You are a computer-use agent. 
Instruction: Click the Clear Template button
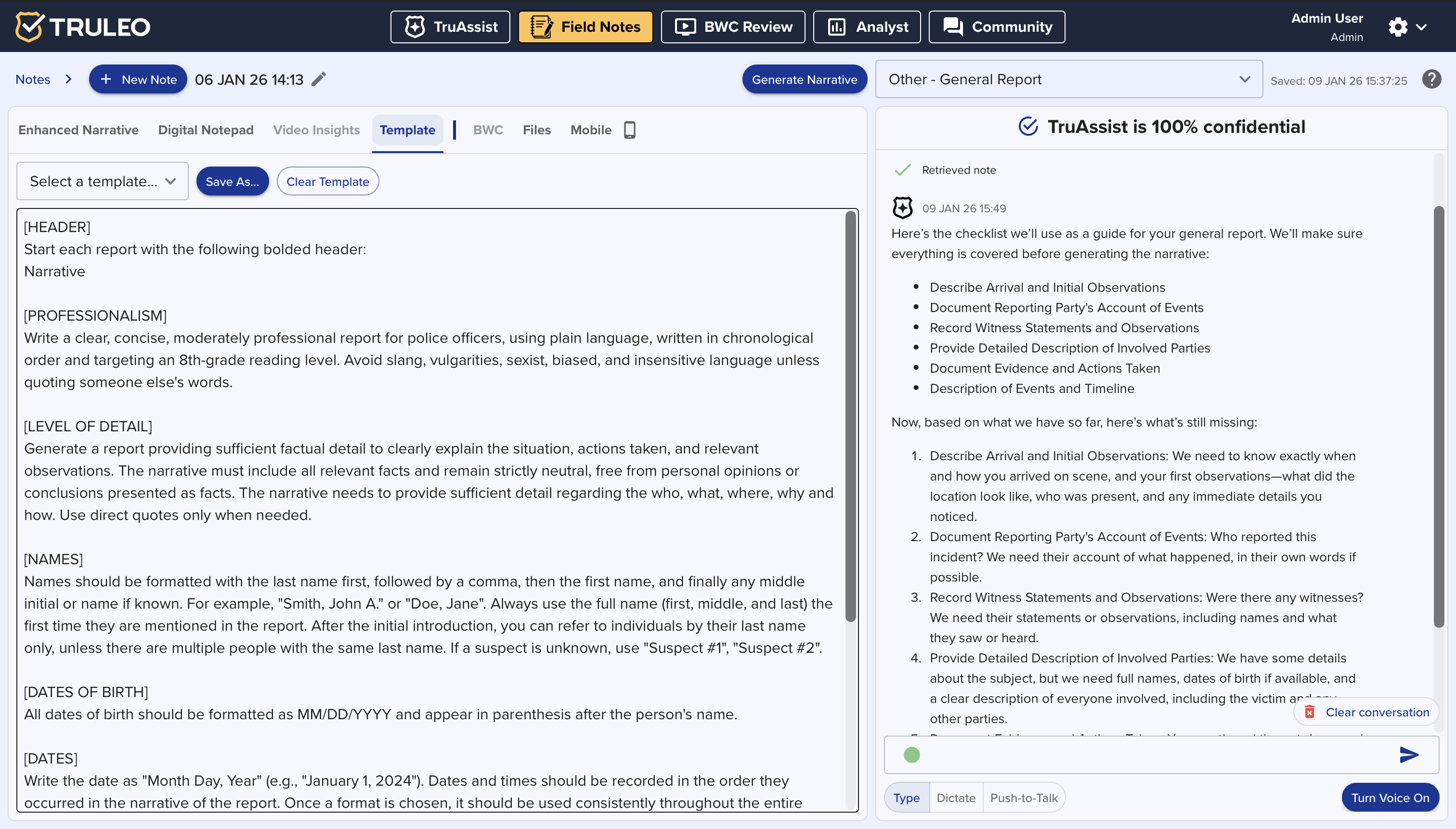pos(327,181)
